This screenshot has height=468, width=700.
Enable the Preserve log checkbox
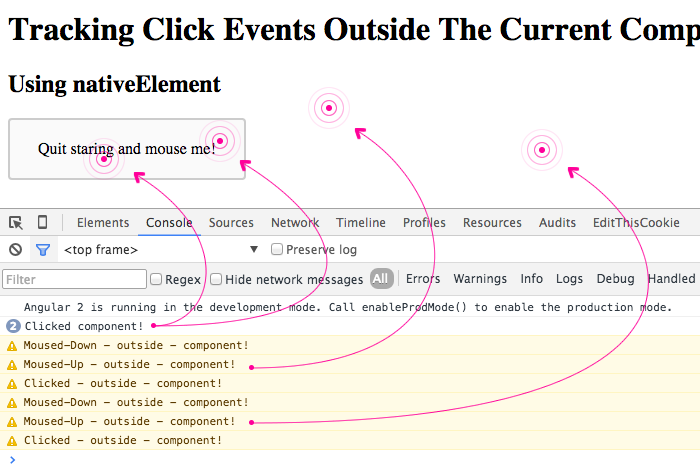pos(277,249)
